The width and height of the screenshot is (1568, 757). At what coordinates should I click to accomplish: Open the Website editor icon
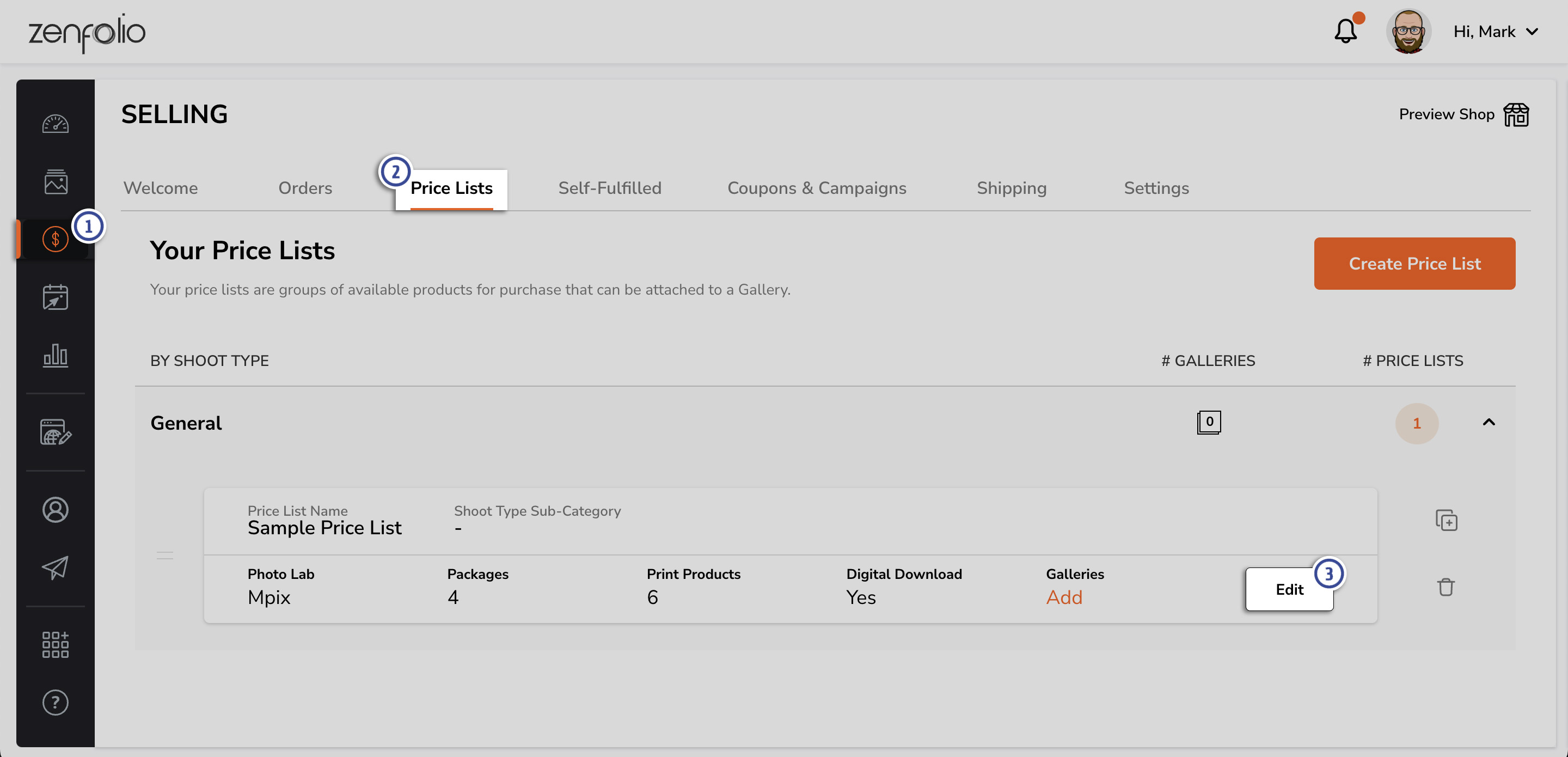tap(56, 433)
